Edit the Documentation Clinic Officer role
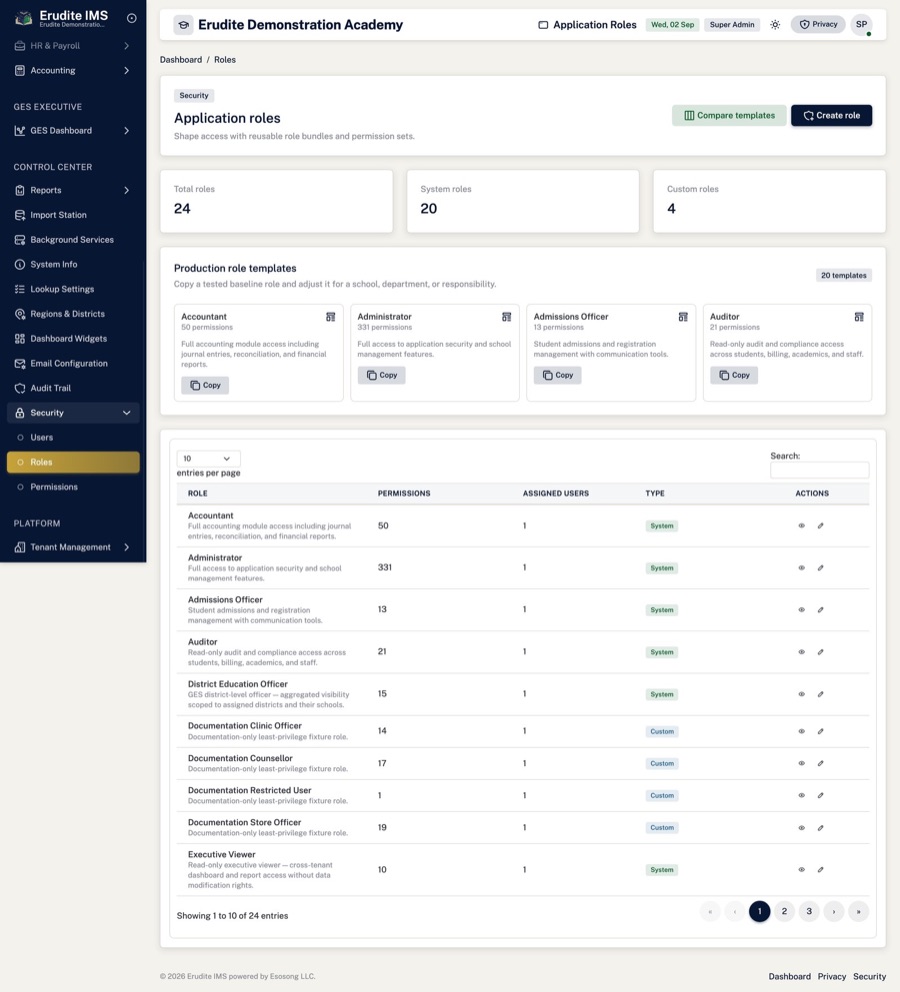The width and height of the screenshot is (900, 992). coord(820,731)
